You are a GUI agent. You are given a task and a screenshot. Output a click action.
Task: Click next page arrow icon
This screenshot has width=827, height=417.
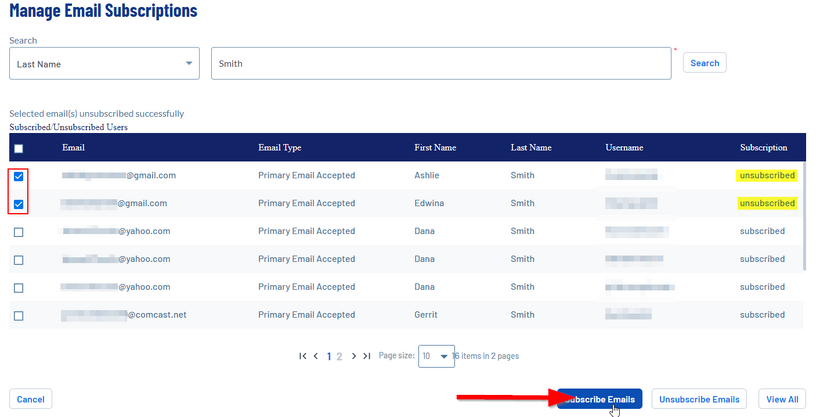pos(353,356)
